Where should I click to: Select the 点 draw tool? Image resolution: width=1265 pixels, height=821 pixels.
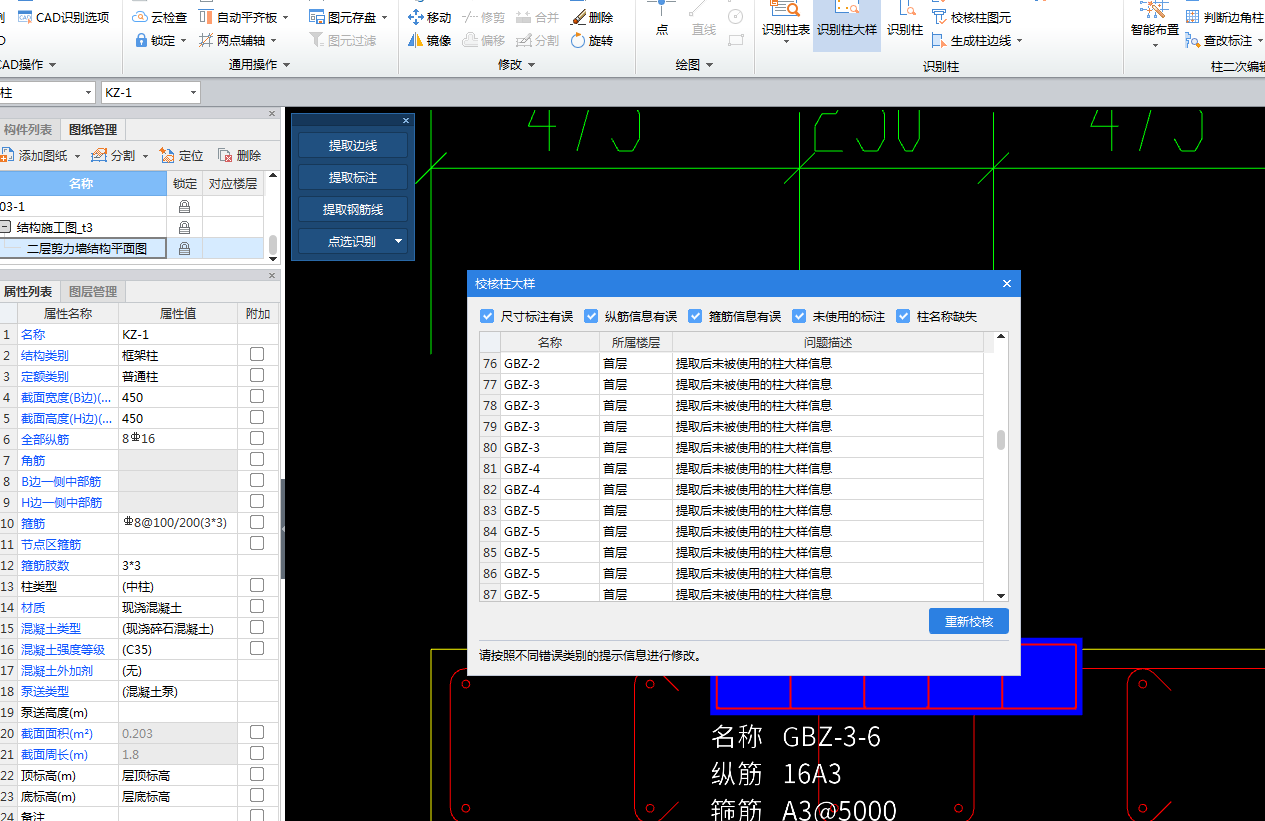662,20
